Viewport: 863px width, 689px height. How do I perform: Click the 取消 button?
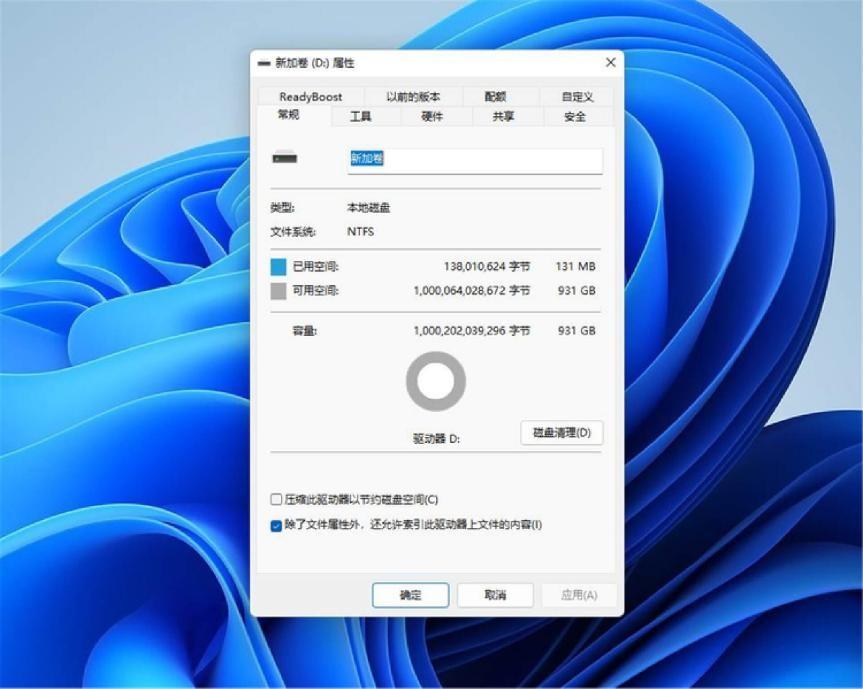point(495,595)
